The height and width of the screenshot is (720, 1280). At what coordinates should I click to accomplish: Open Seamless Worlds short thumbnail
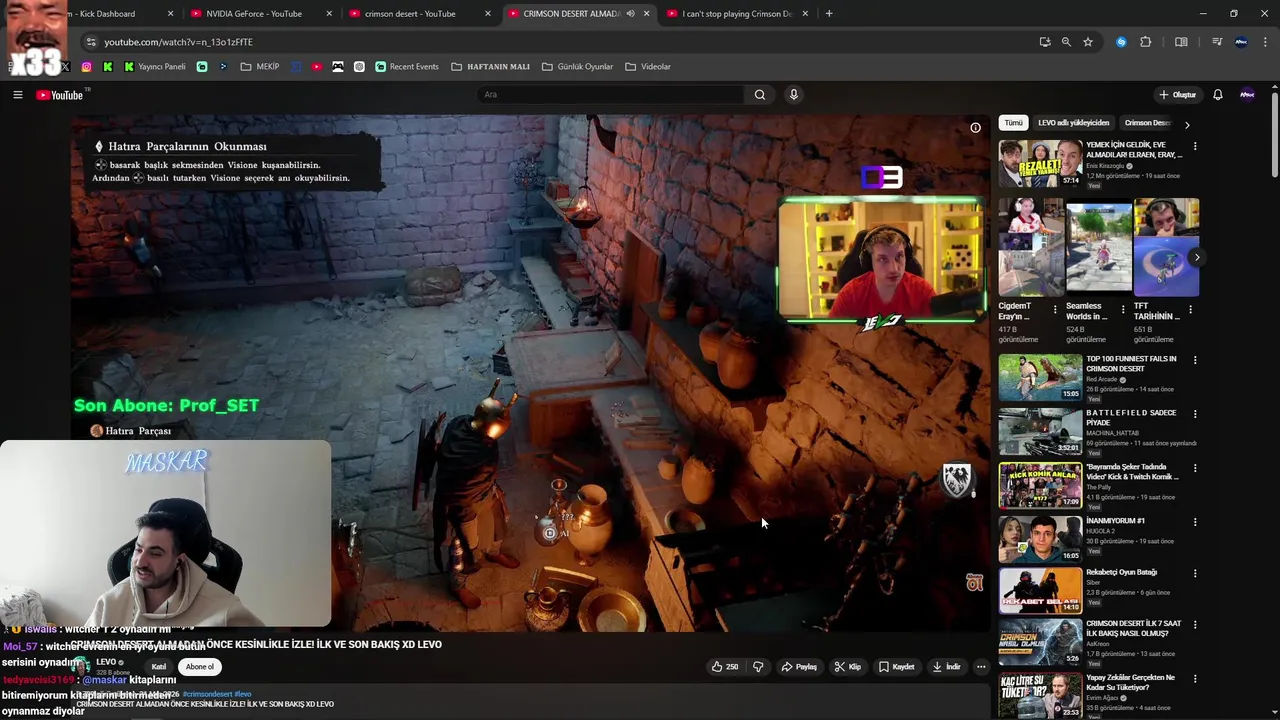coord(1098,246)
